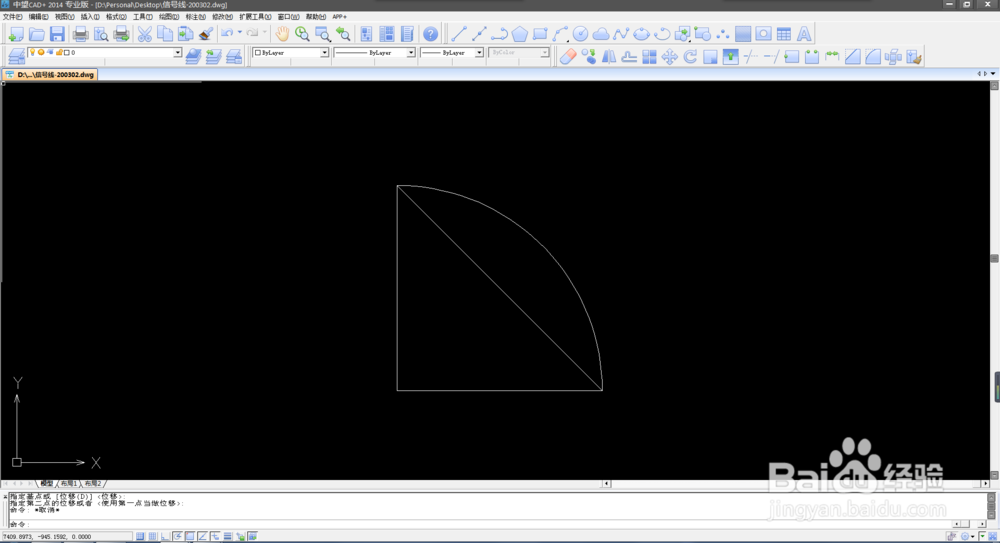Select the Offset modify tool
This screenshot has height=543, width=1000.
point(629,57)
